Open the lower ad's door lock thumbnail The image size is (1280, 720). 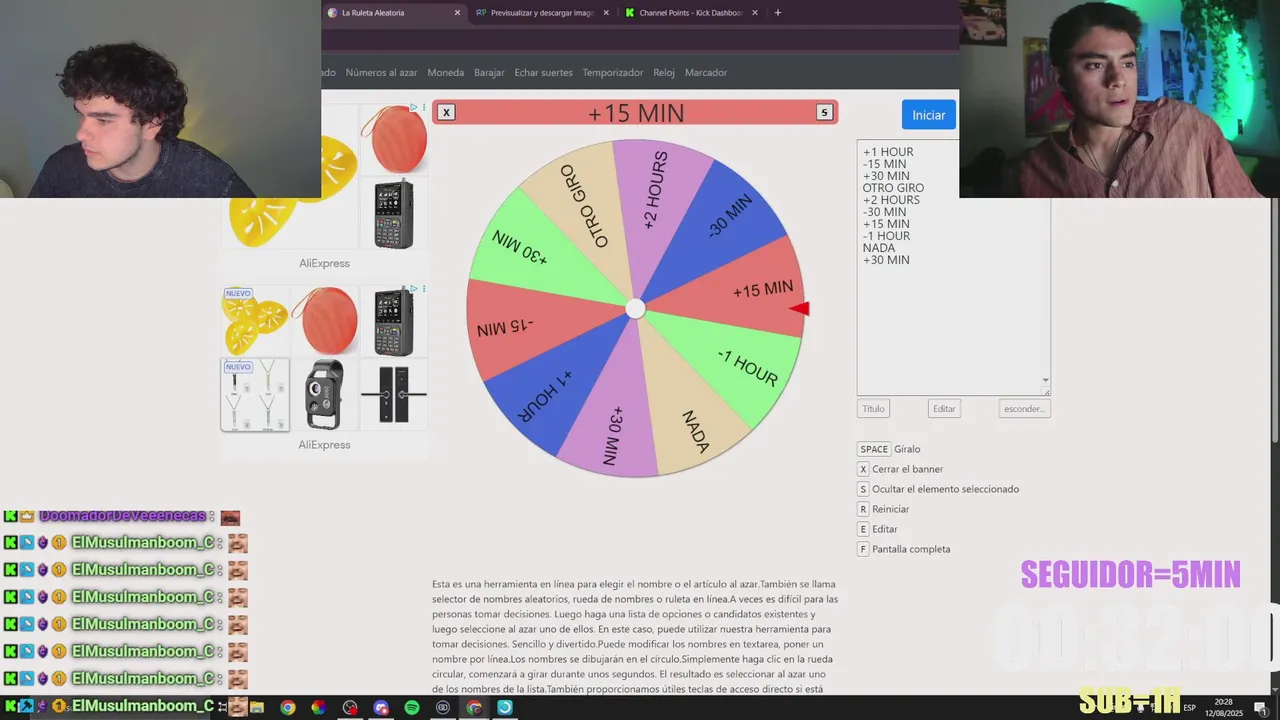coord(394,395)
